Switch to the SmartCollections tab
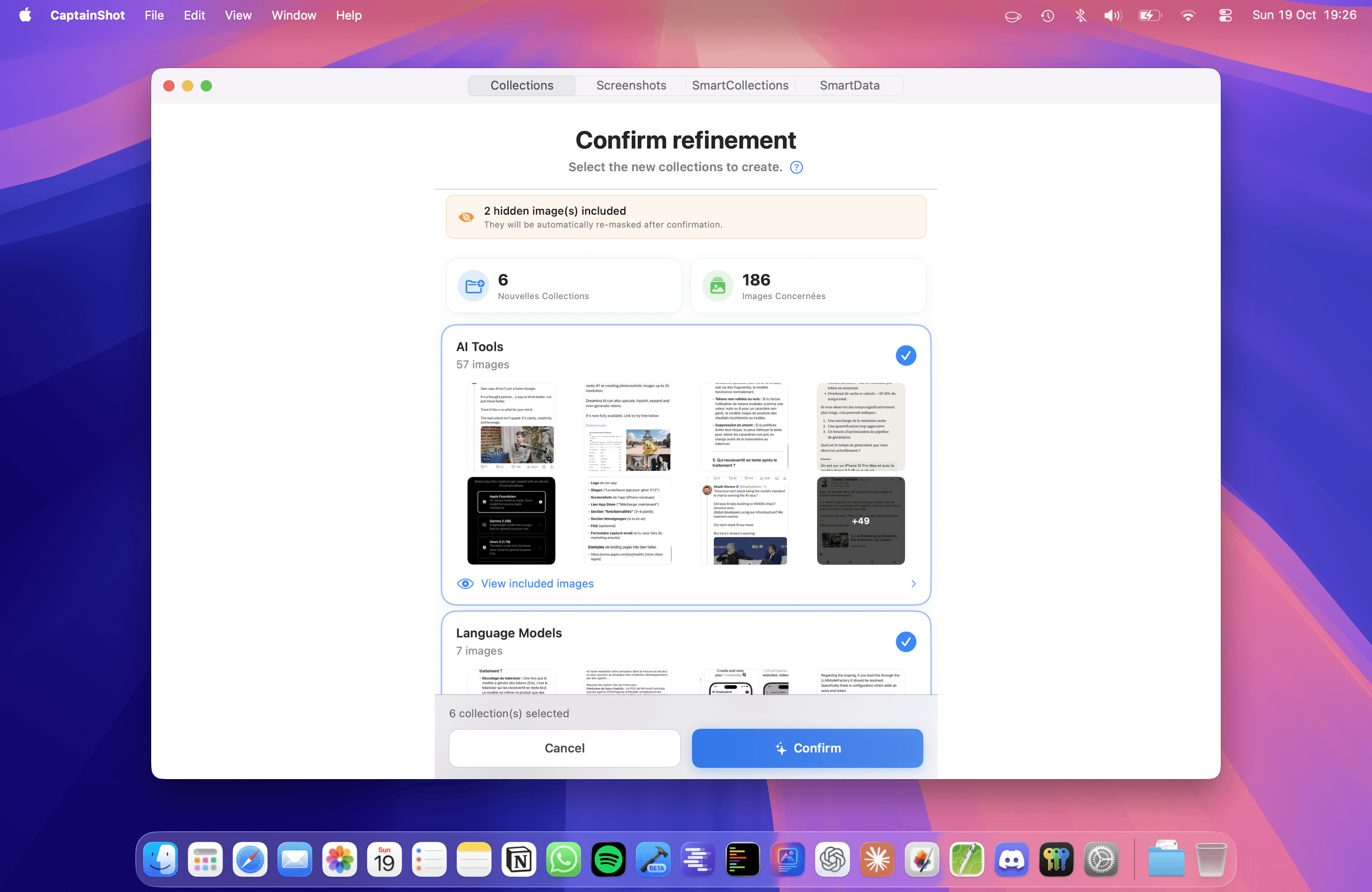The height and width of the screenshot is (892, 1372). click(740, 85)
